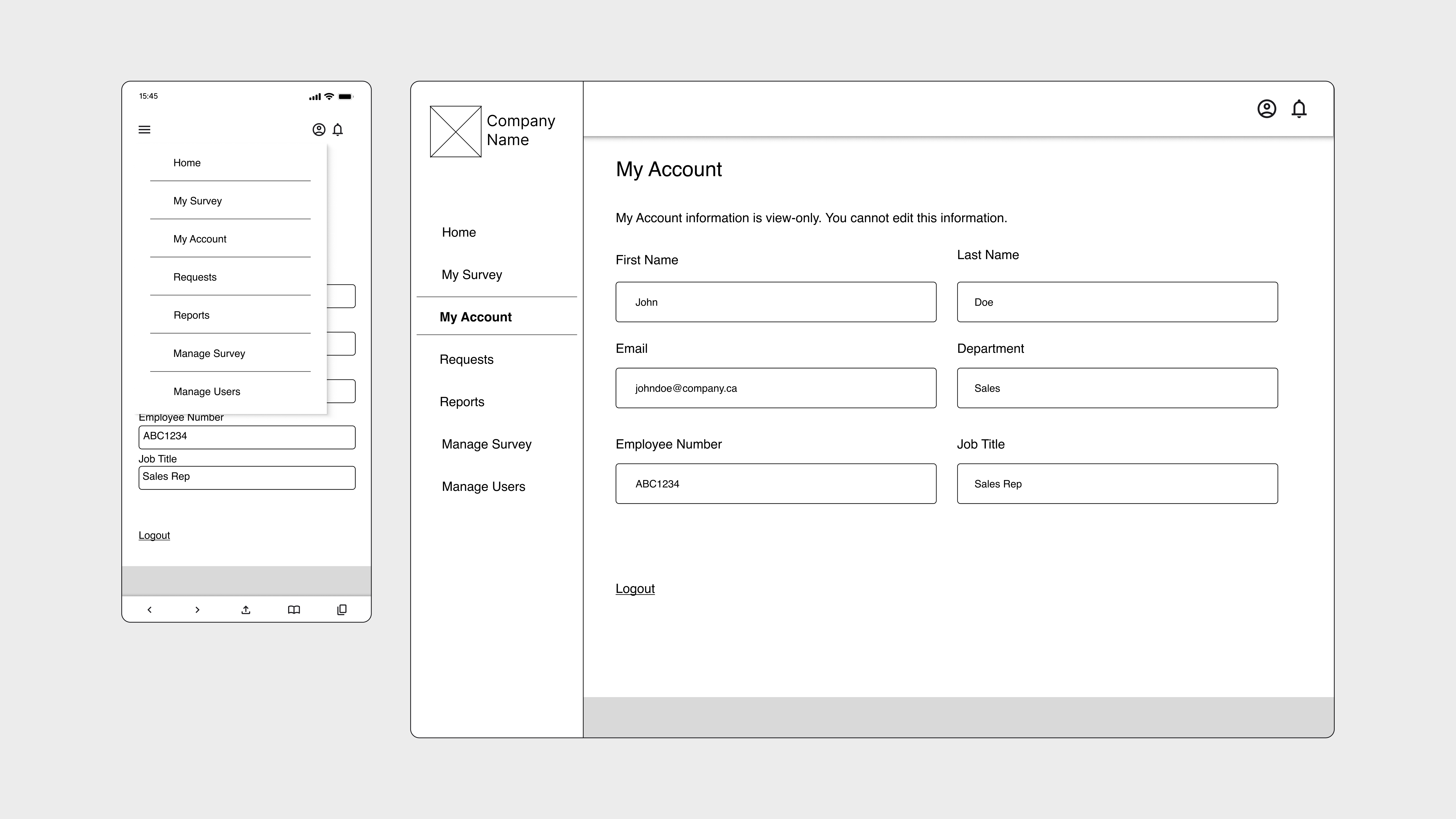Open the mobile browser tabs icon
1456x819 pixels.
click(342, 610)
